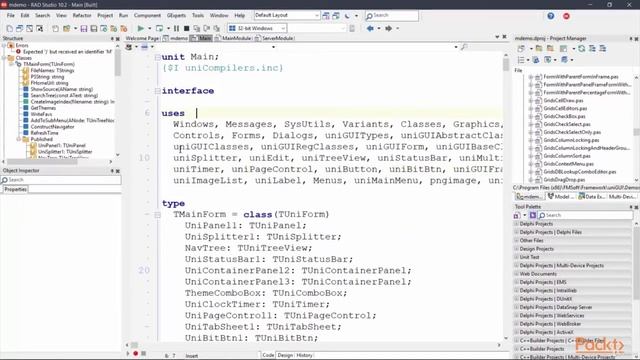The width and height of the screenshot is (640, 360).
Task: Click the Structure panel horizontal scrollbar
Action: (42, 162)
